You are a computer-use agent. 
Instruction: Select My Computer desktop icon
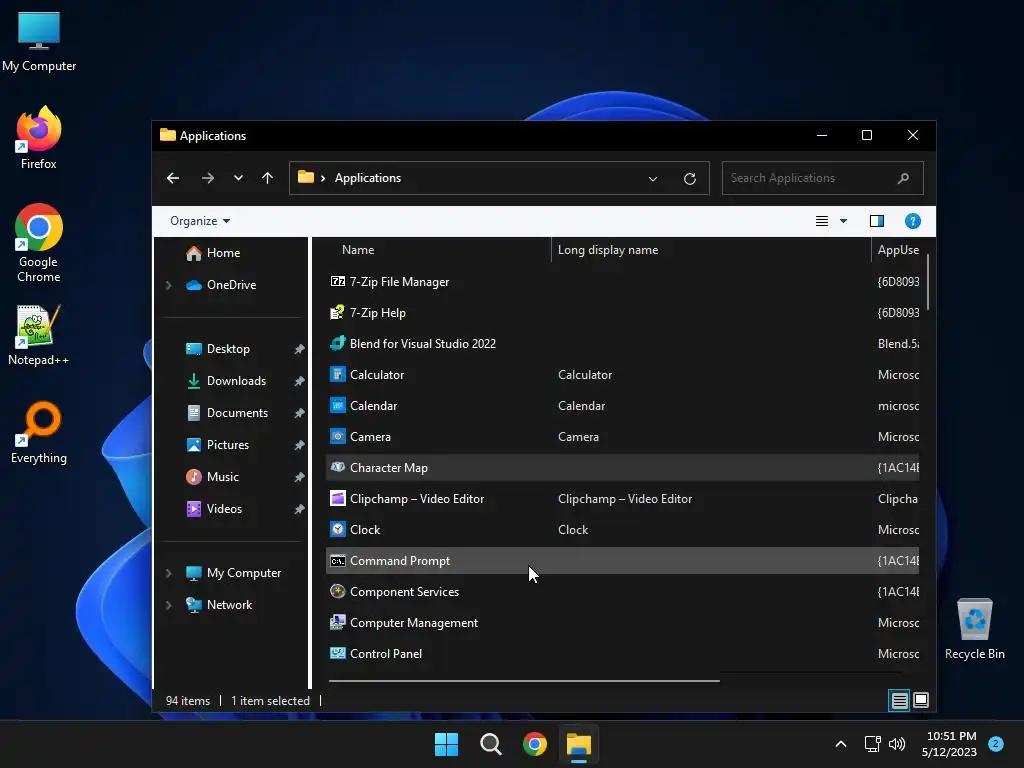(39, 40)
